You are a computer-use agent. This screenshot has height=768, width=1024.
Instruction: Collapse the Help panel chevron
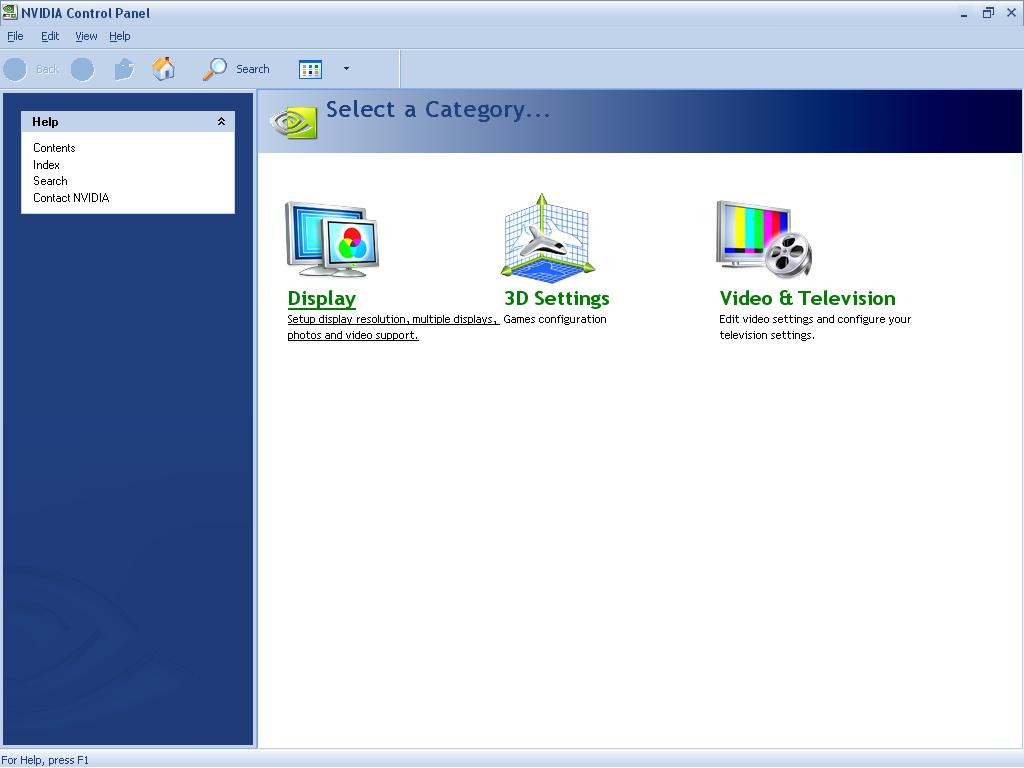pos(221,121)
